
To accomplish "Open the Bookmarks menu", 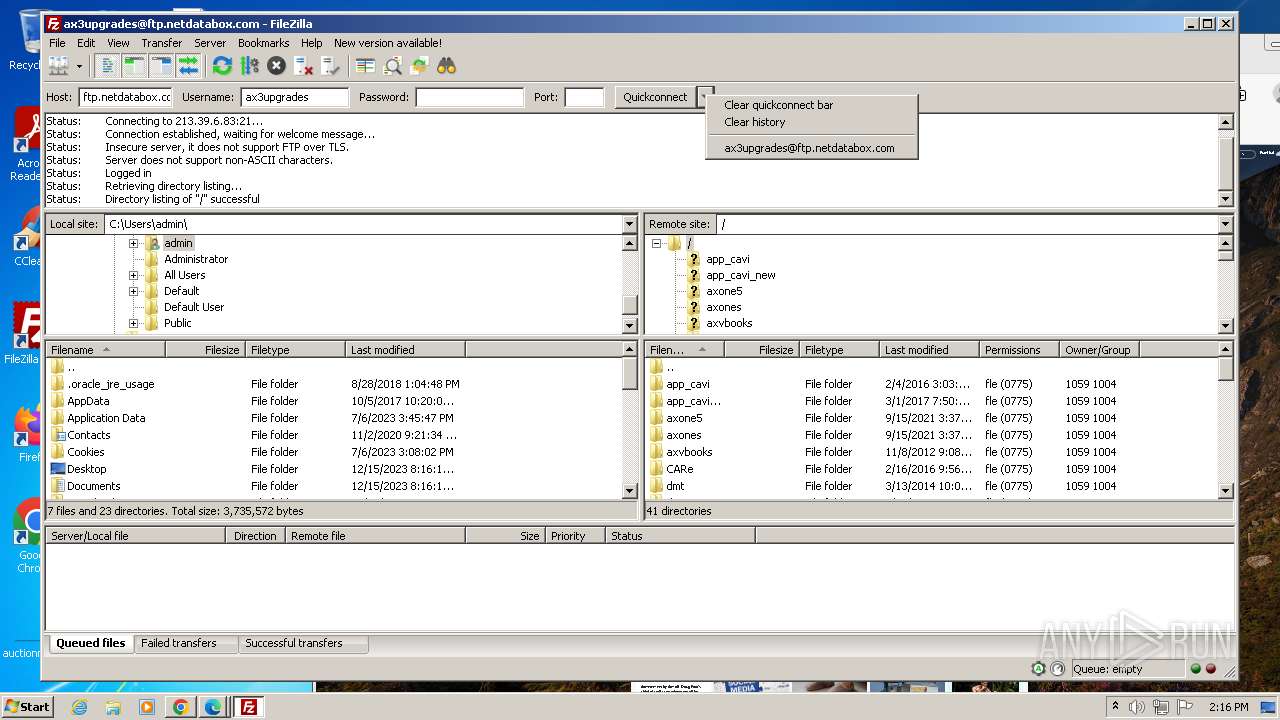I will tap(263, 43).
